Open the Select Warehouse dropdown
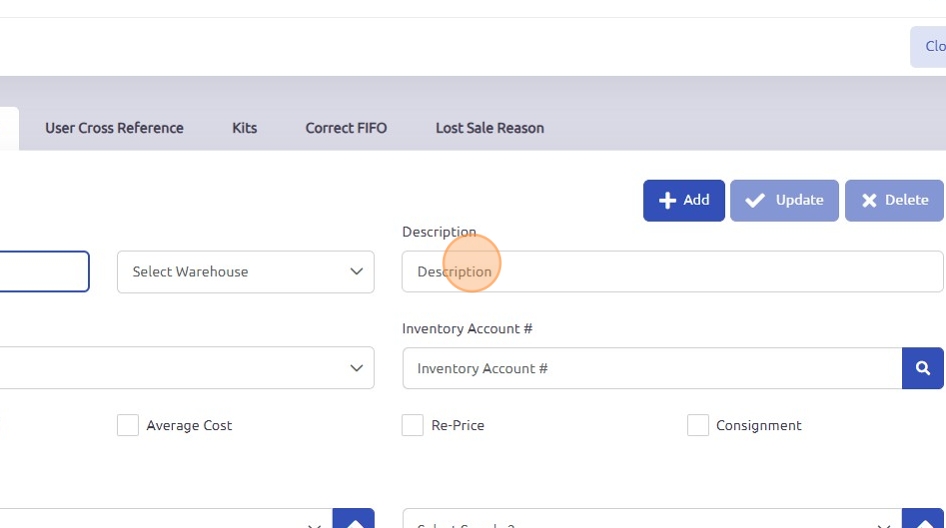The width and height of the screenshot is (946, 528). (245, 272)
